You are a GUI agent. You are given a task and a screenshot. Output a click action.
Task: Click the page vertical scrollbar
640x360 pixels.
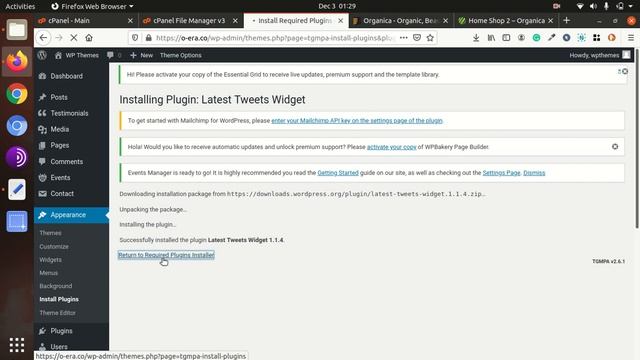click(x=637, y=139)
